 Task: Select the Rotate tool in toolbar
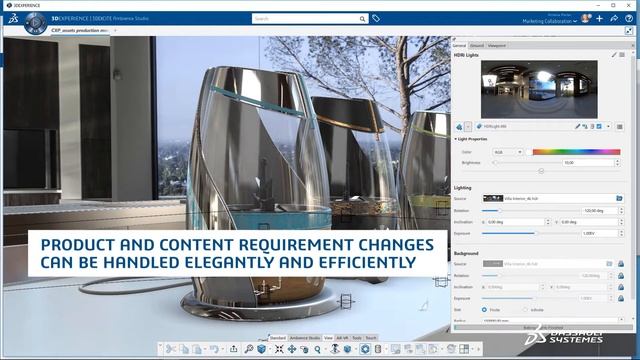tap(304, 349)
